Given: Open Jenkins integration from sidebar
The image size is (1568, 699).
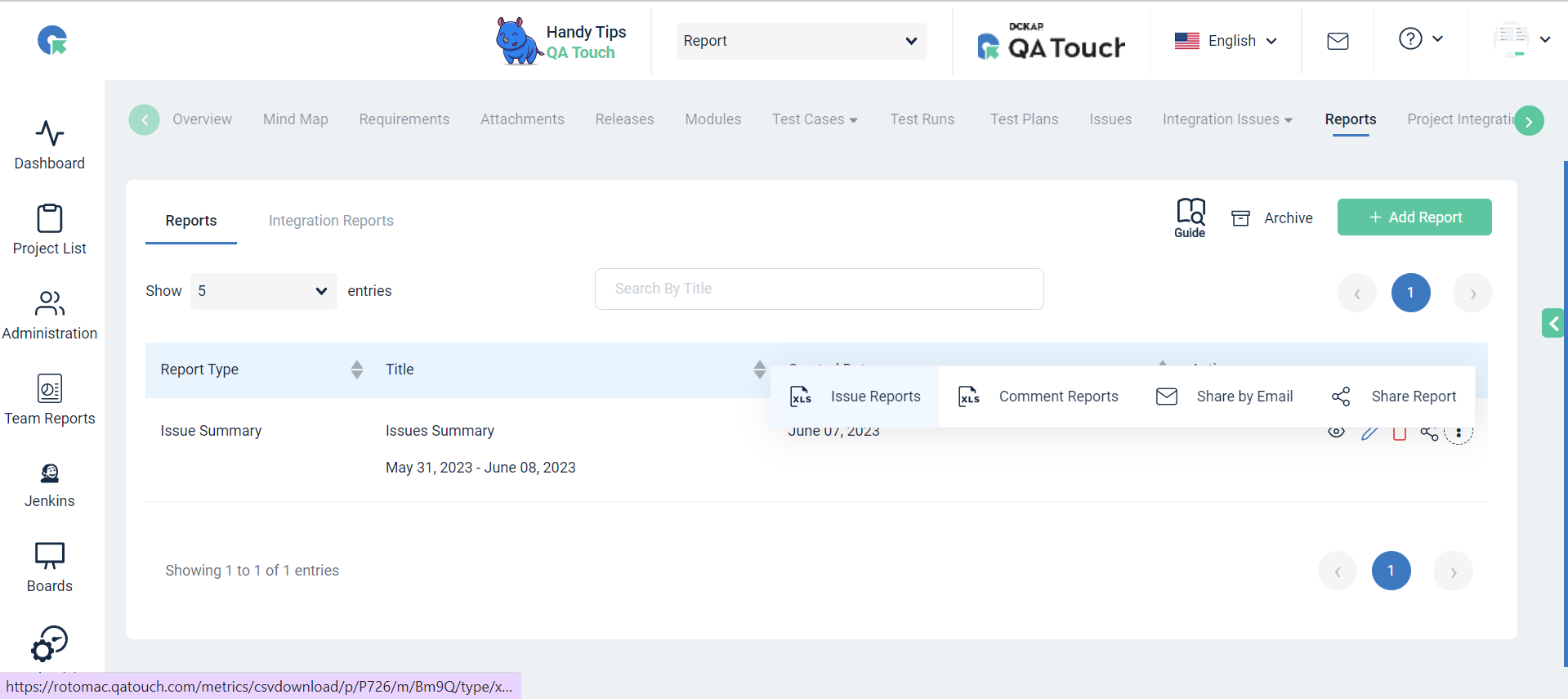Looking at the screenshot, I should [x=50, y=486].
